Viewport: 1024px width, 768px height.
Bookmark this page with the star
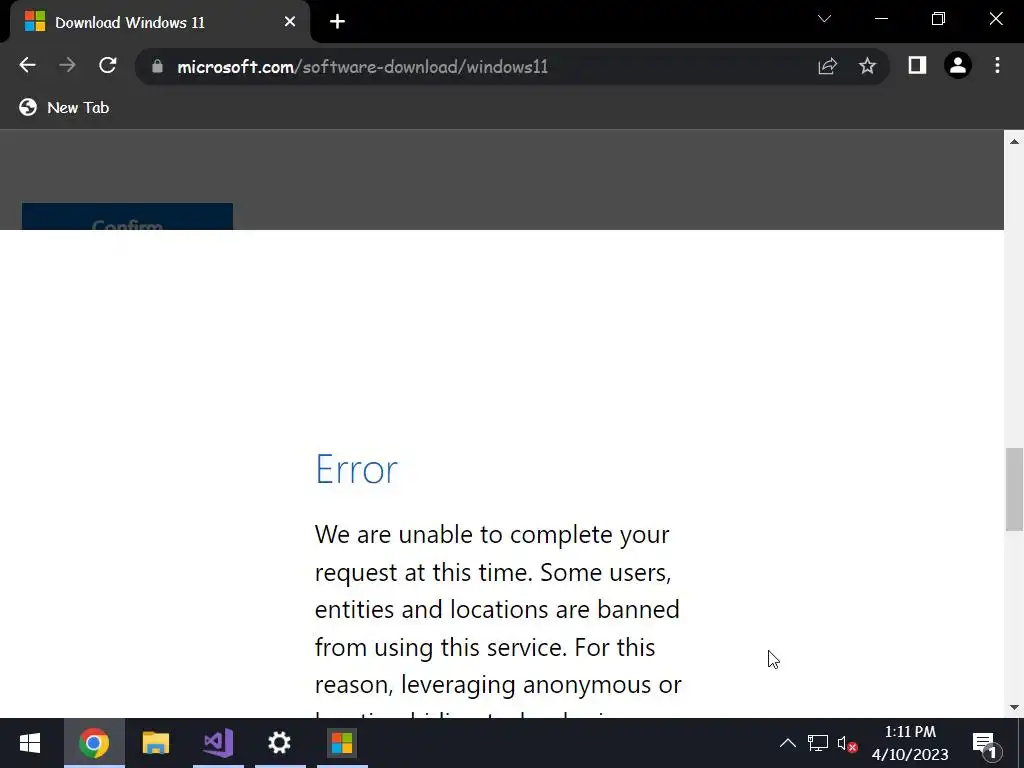pos(867,66)
